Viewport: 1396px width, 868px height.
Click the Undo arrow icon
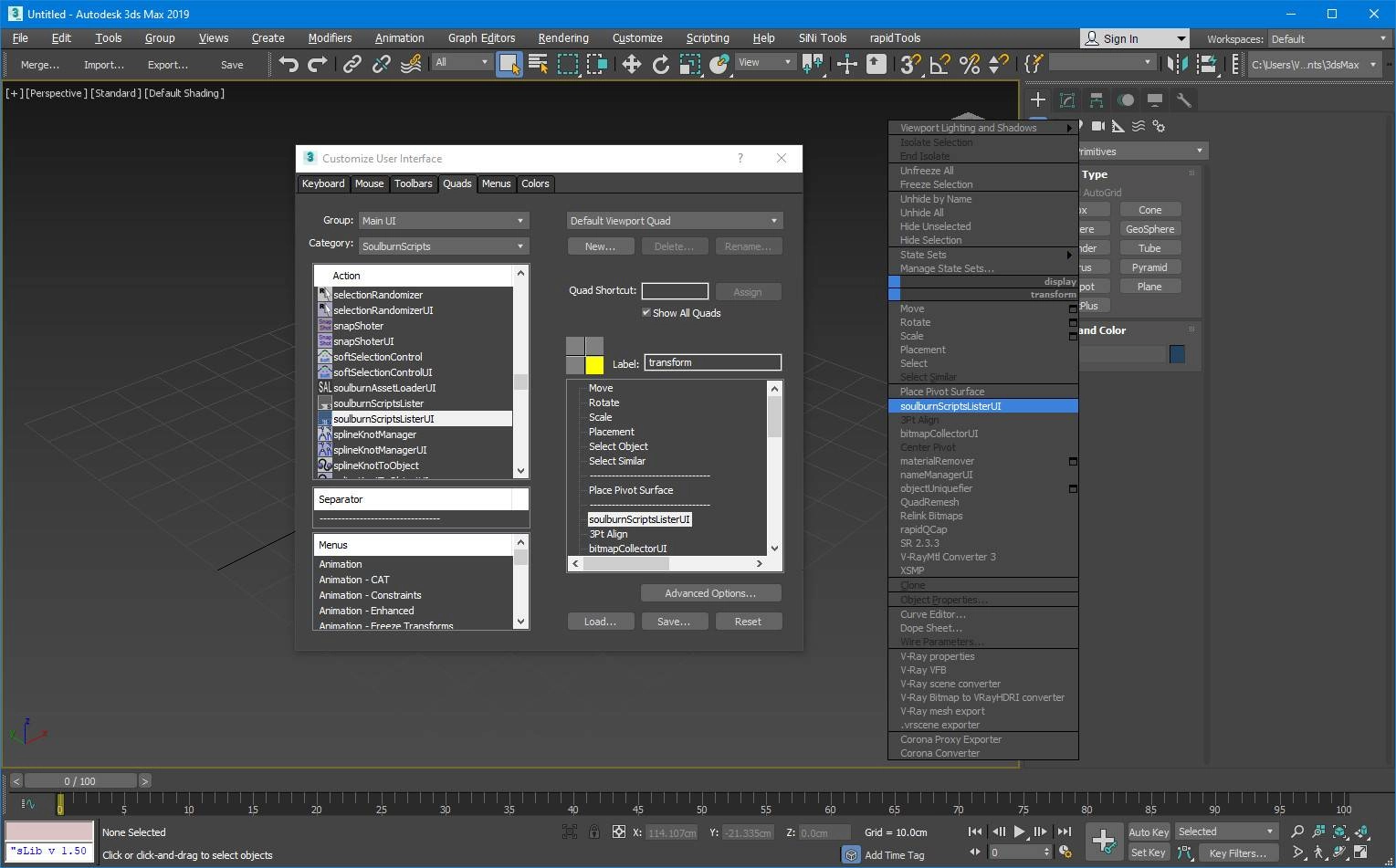(289, 64)
